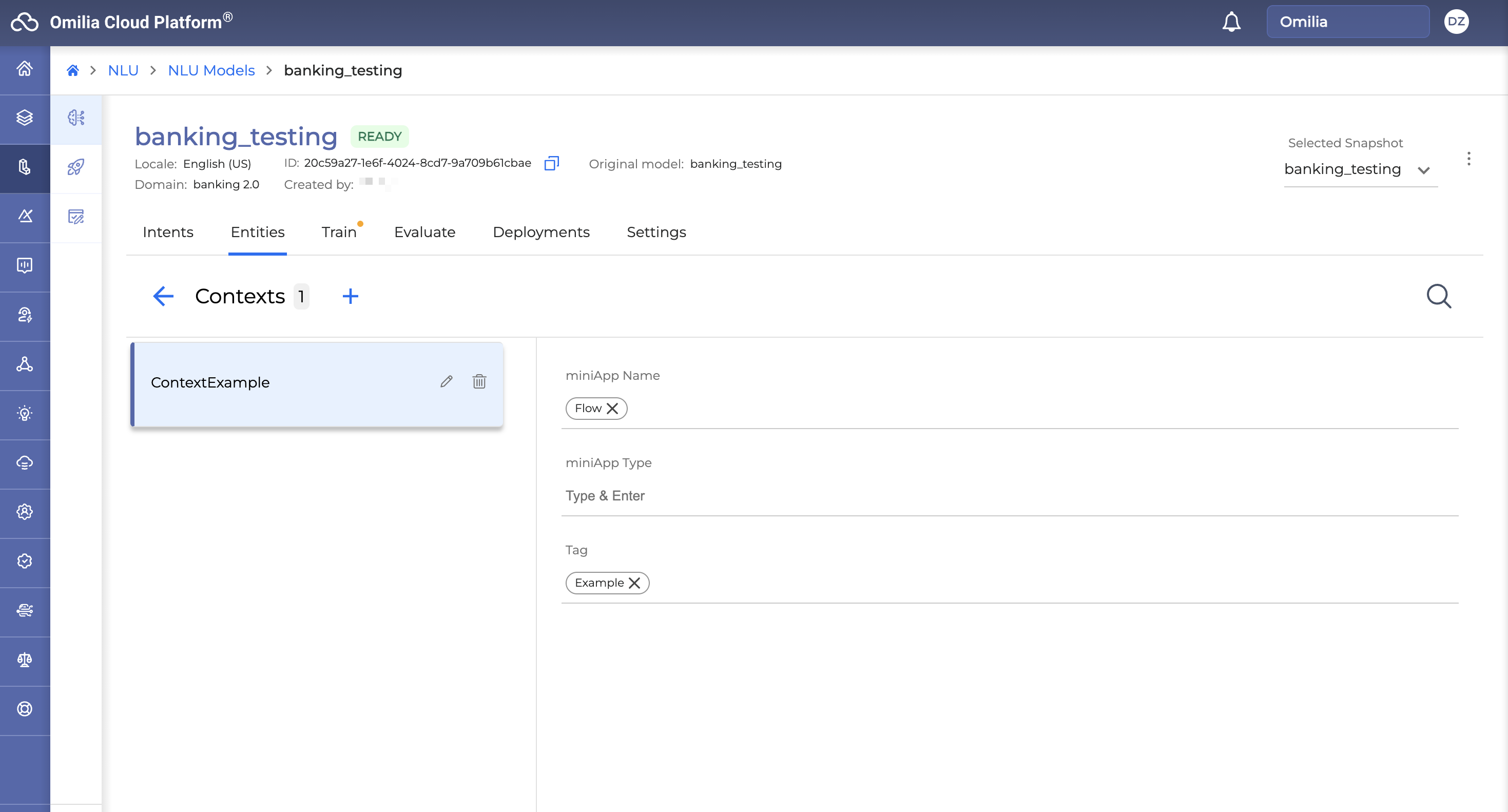Click the home icon in breadcrumb
Viewport: 1508px width, 812px height.
72,71
